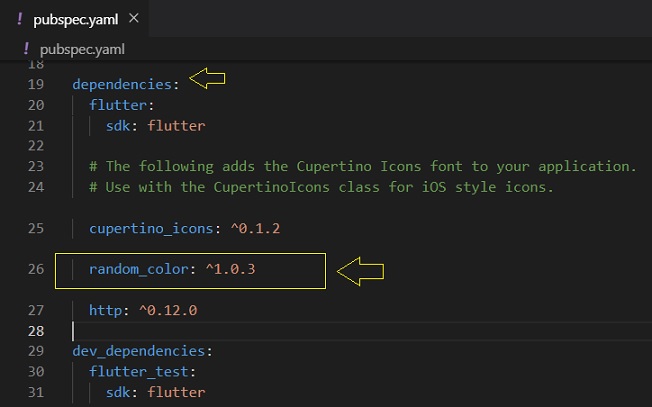
Task: Click the pubspec.yaml breadcrumb
Action: click(x=82, y=49)
